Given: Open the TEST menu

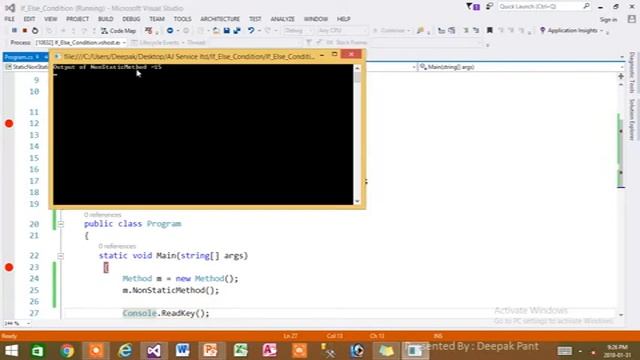Looking at the screenshot, I should point(255,19).
